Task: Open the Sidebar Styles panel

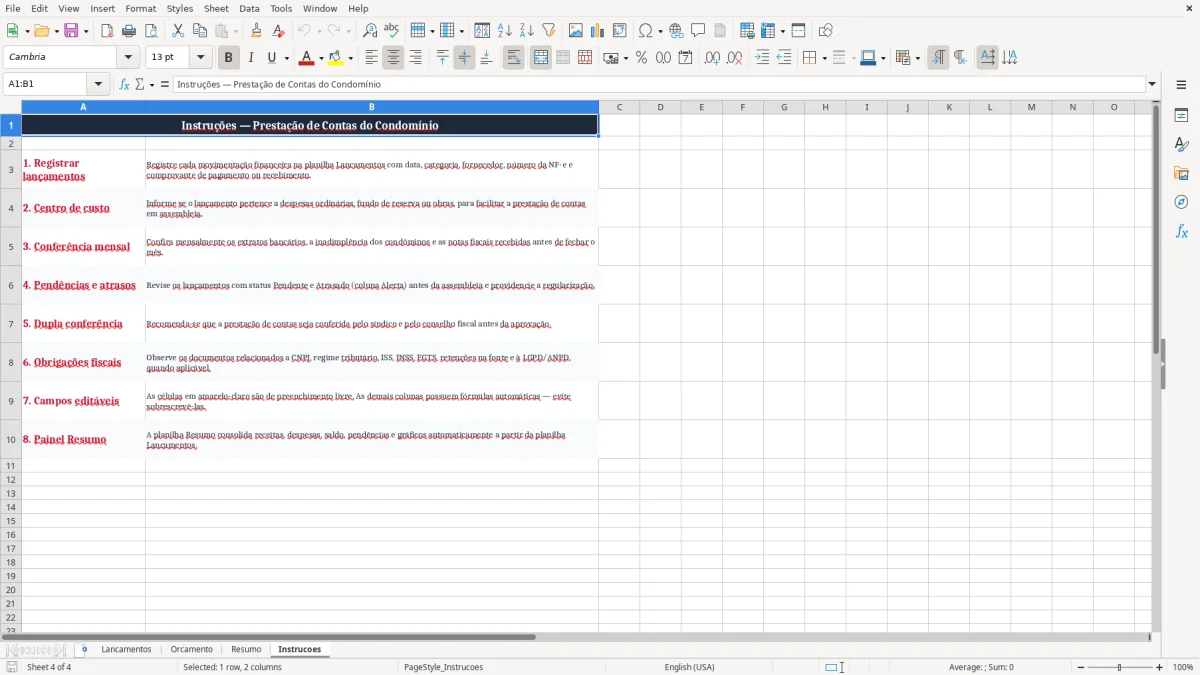Action: [x=1181, y=144]
